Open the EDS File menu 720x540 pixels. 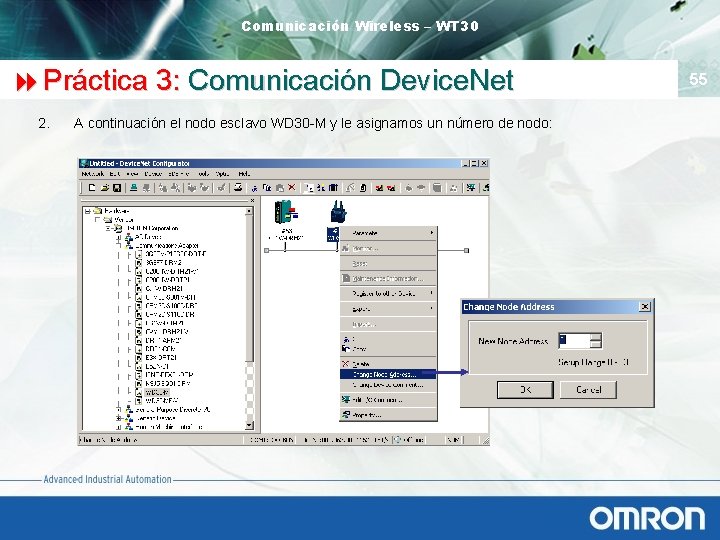[x=179, y=174]
